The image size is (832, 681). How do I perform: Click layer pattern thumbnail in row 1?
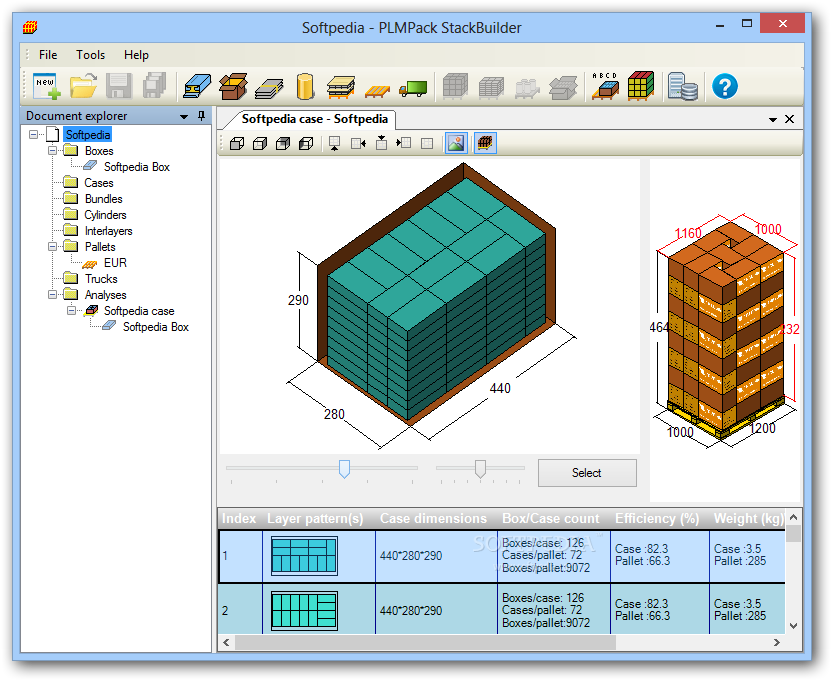[x=304, y=556]
